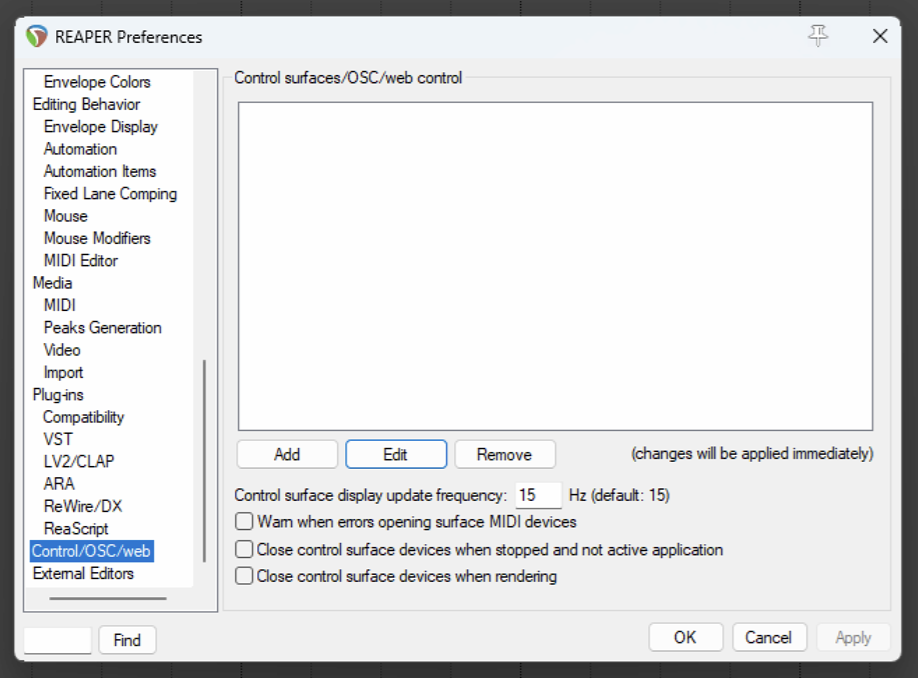Open Import preferences page
The image size is (918, 678).
click(x=63, y=372)
